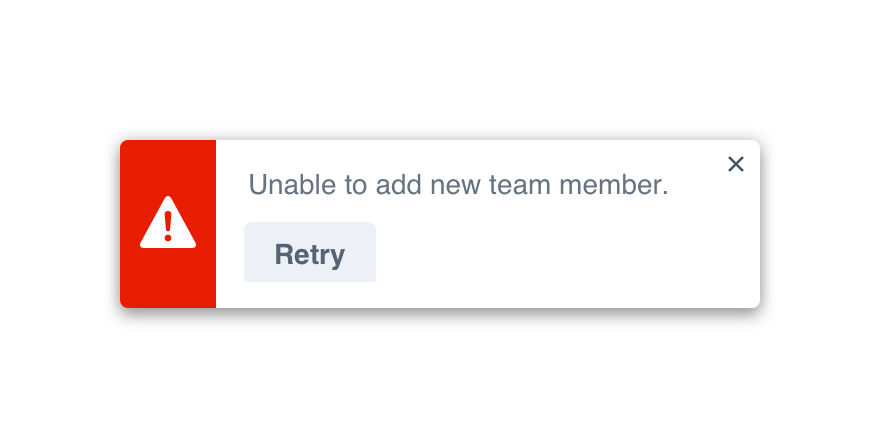Viewport: 880px width, 448px height.
Task: Click the Retry button
Action: [310, 252]
